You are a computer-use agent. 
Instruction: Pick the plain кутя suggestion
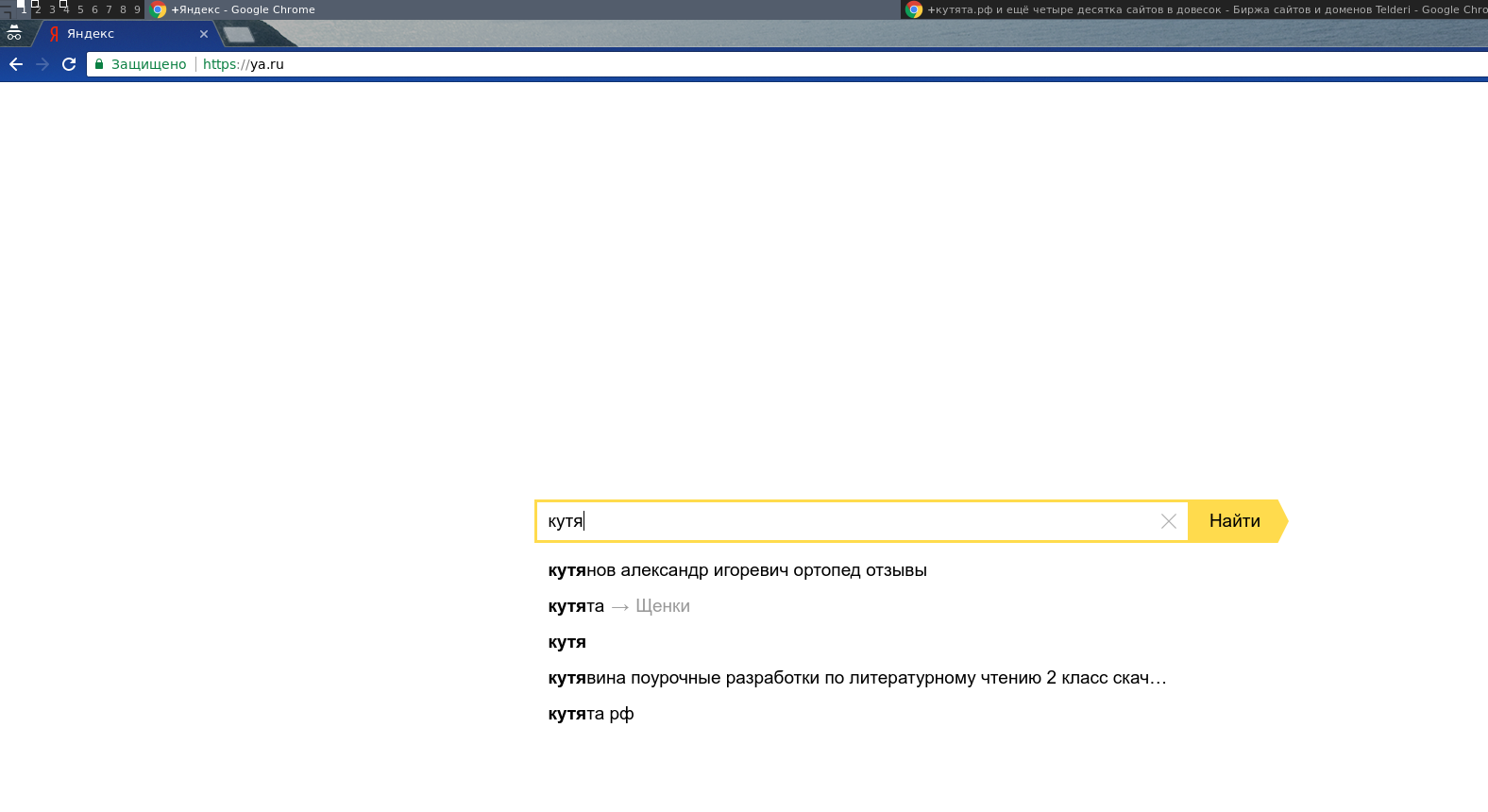567,642
